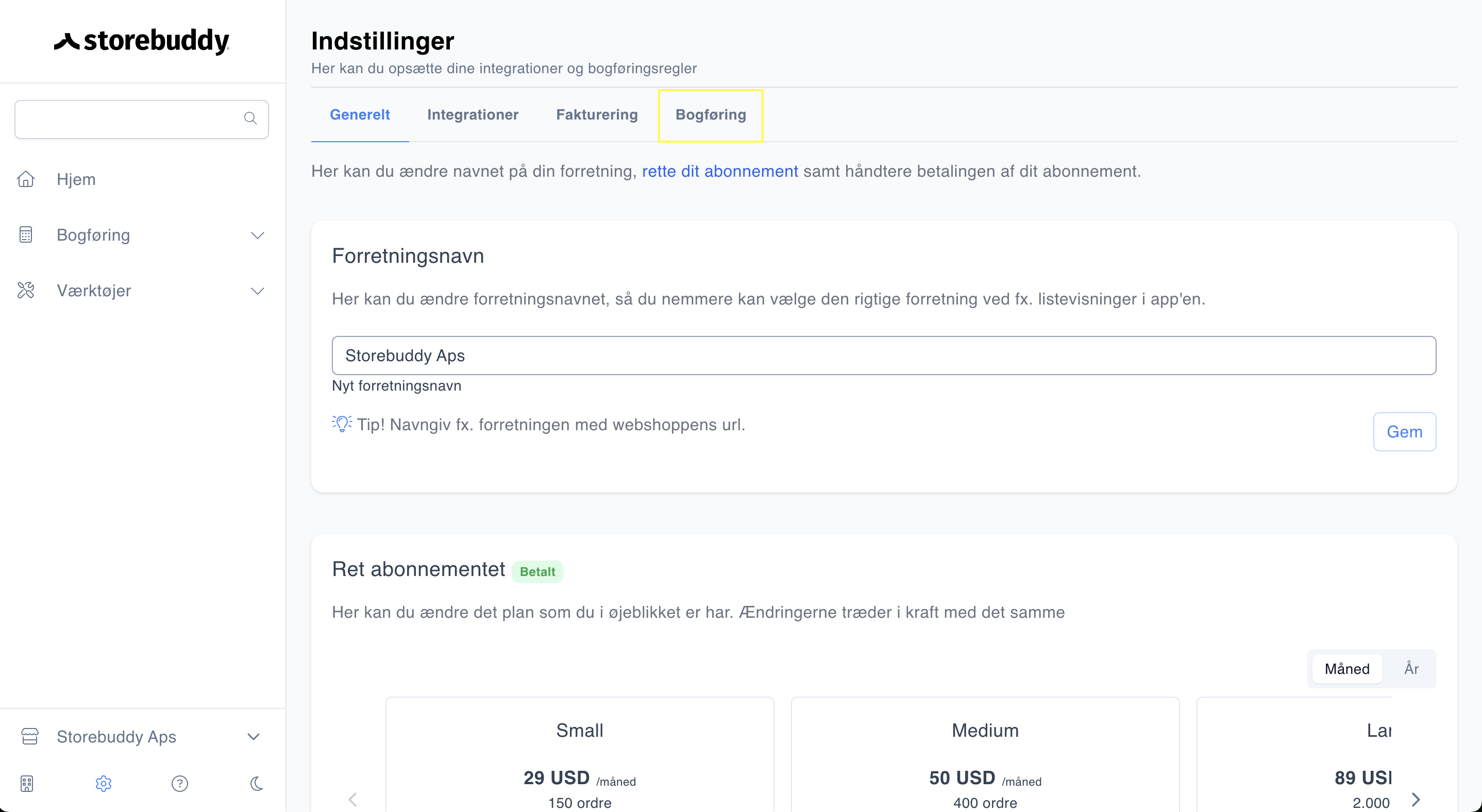This screenshot has height=812, width=1482.
Task: Click the '400 ordre' text
Action: tap(985, 803)
